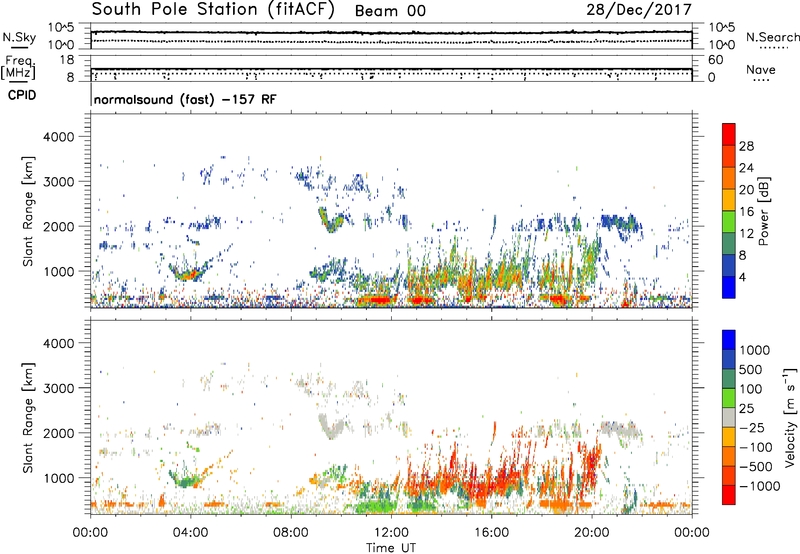Click the '3000' tick on the velocity panel axis
Image resolution: width=800 pixels, height=554 pixels.
tap(58, 388)
